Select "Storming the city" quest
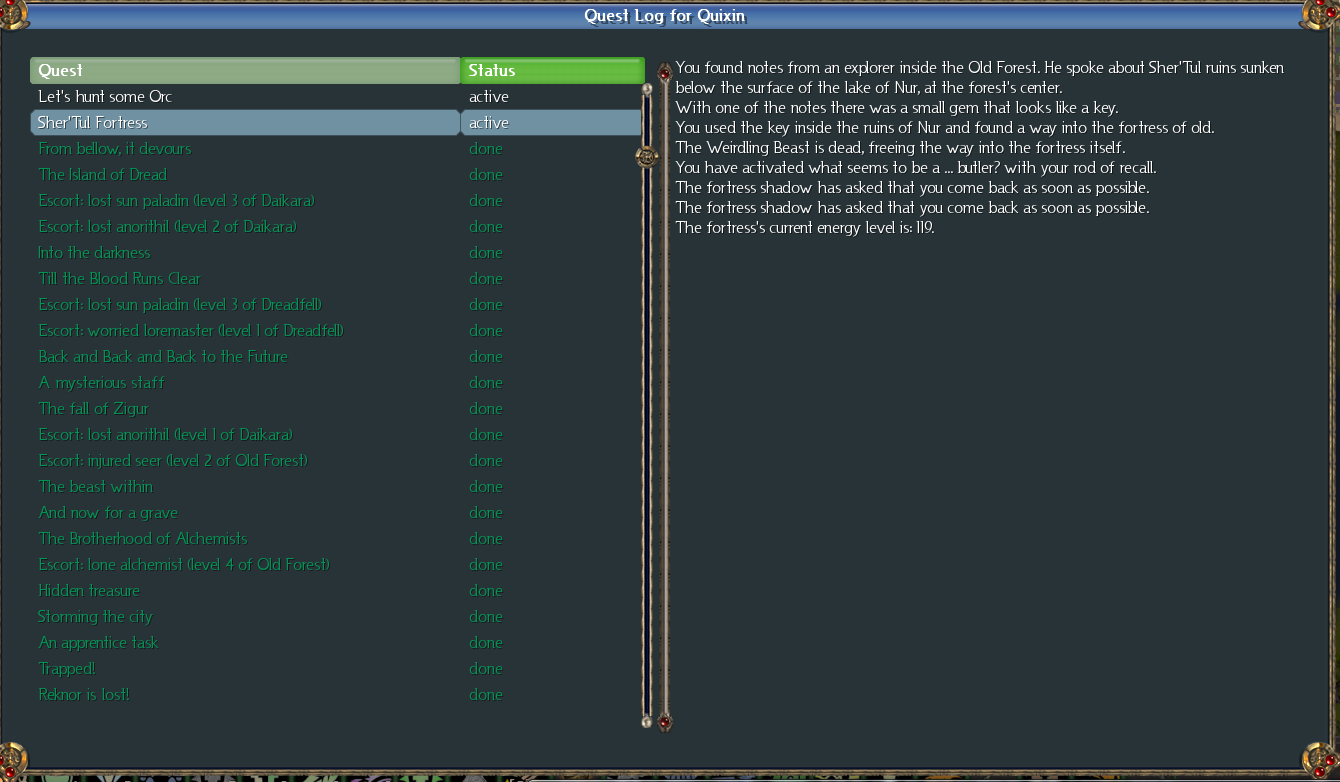 coord(245,617)
